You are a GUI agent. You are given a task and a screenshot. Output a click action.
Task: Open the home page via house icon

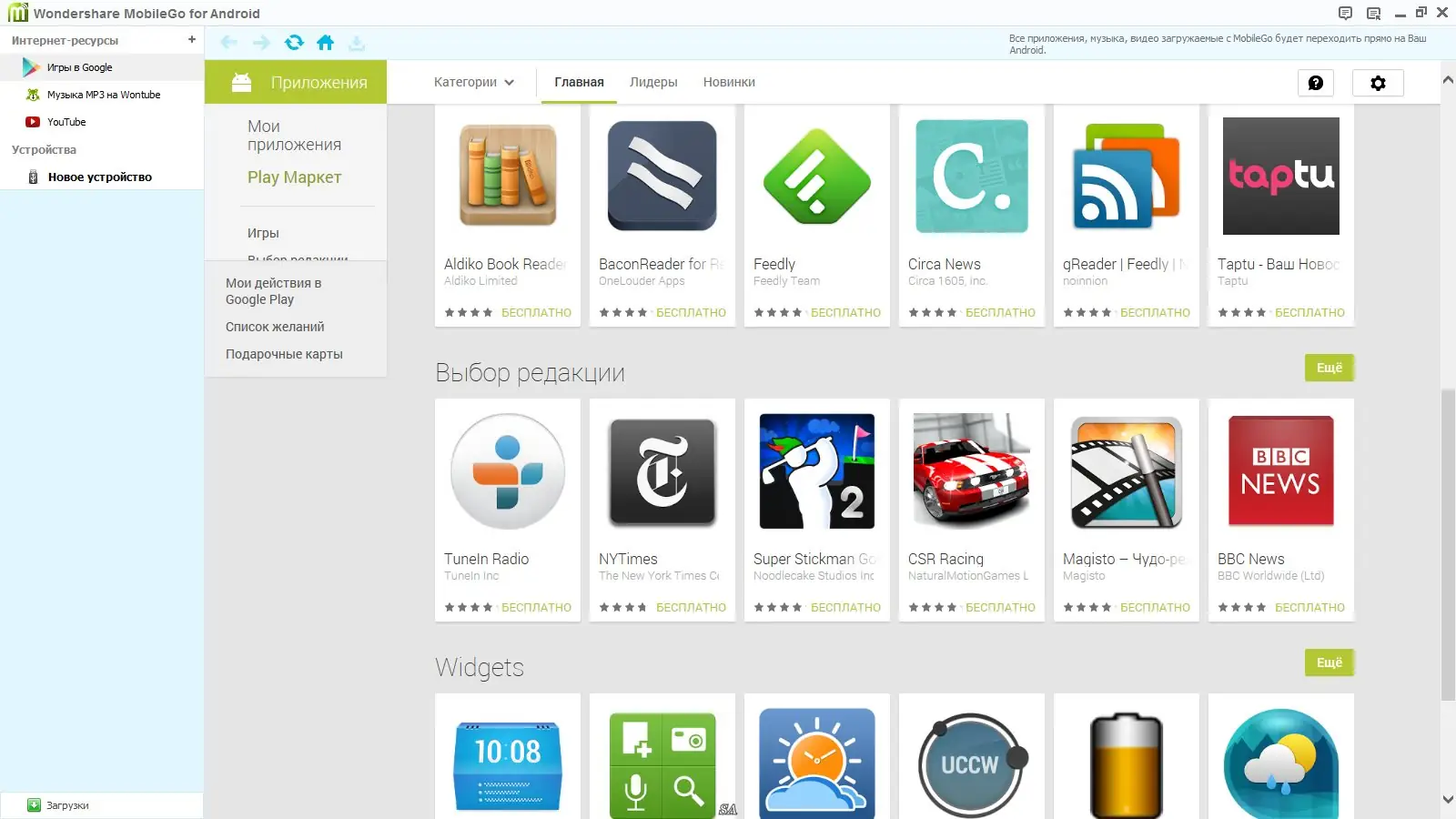point(325,43)
